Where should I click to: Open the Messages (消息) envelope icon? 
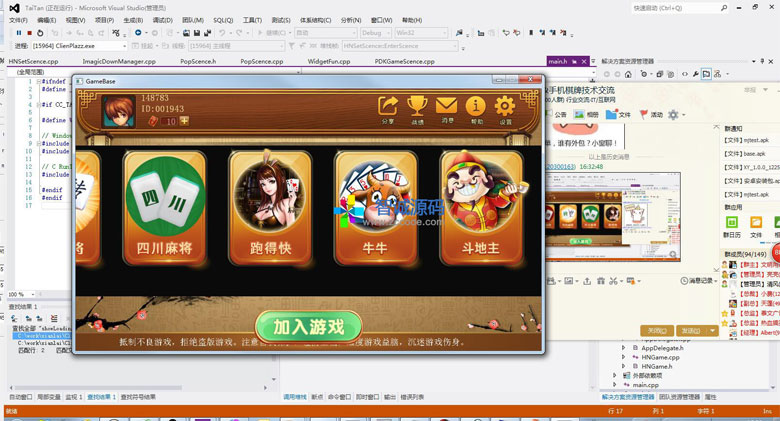pos(446,106)
